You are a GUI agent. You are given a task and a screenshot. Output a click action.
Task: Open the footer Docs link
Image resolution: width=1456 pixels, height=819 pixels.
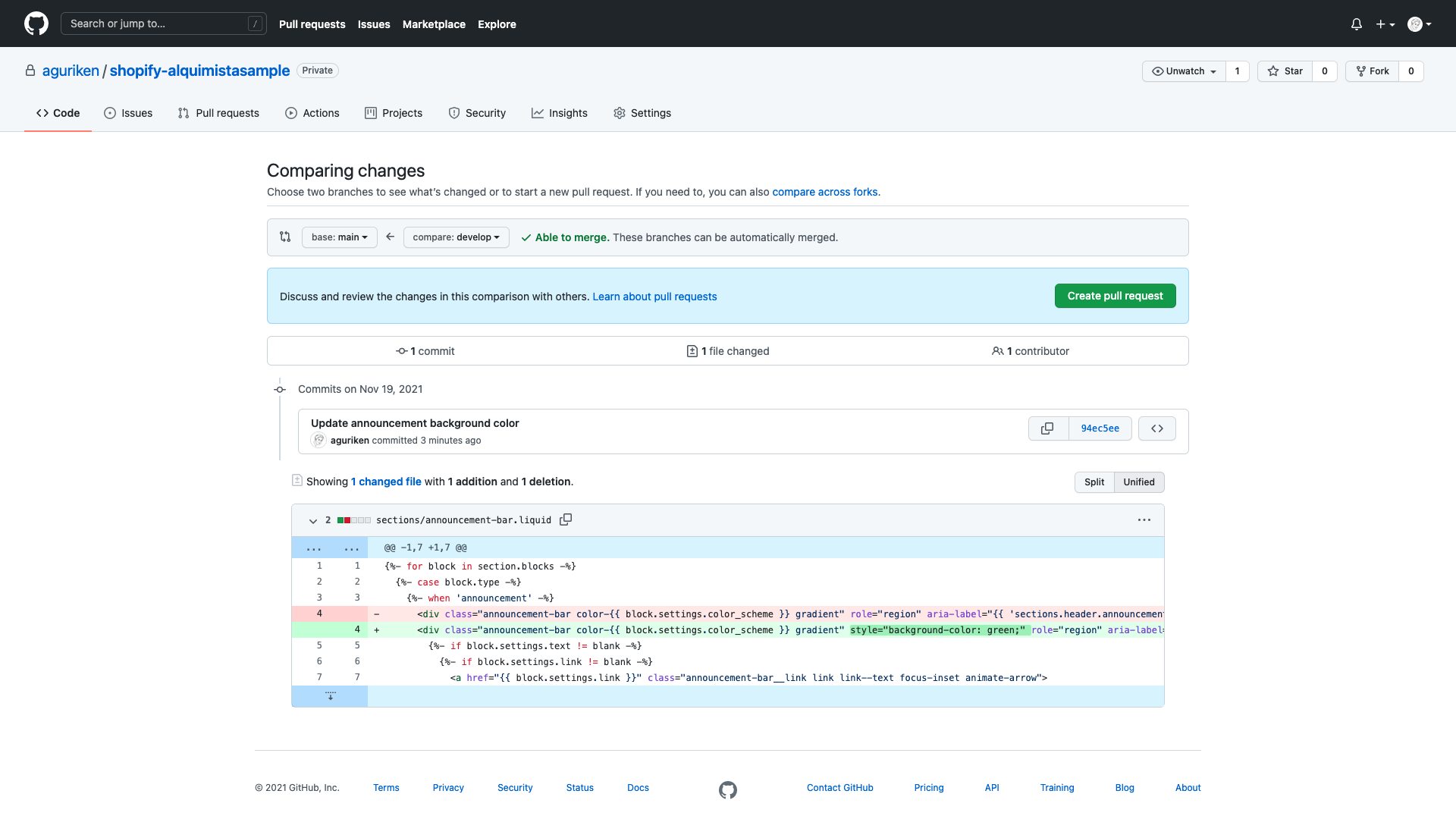tap(638, 788)
